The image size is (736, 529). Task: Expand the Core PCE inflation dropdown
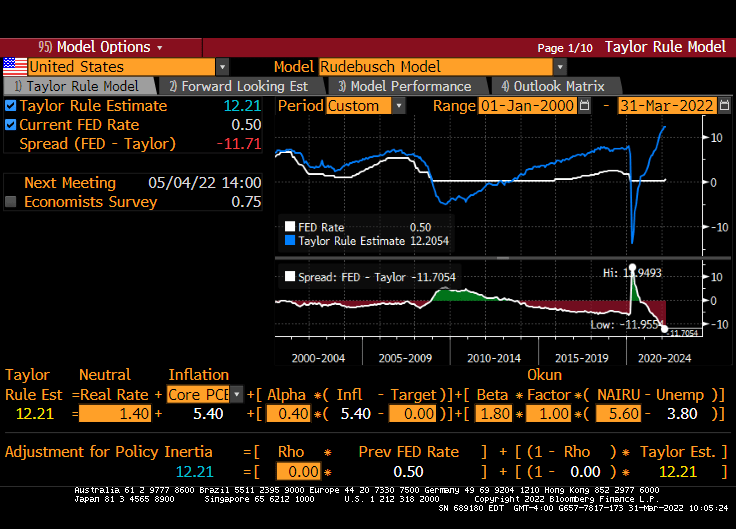pos(236,394)
